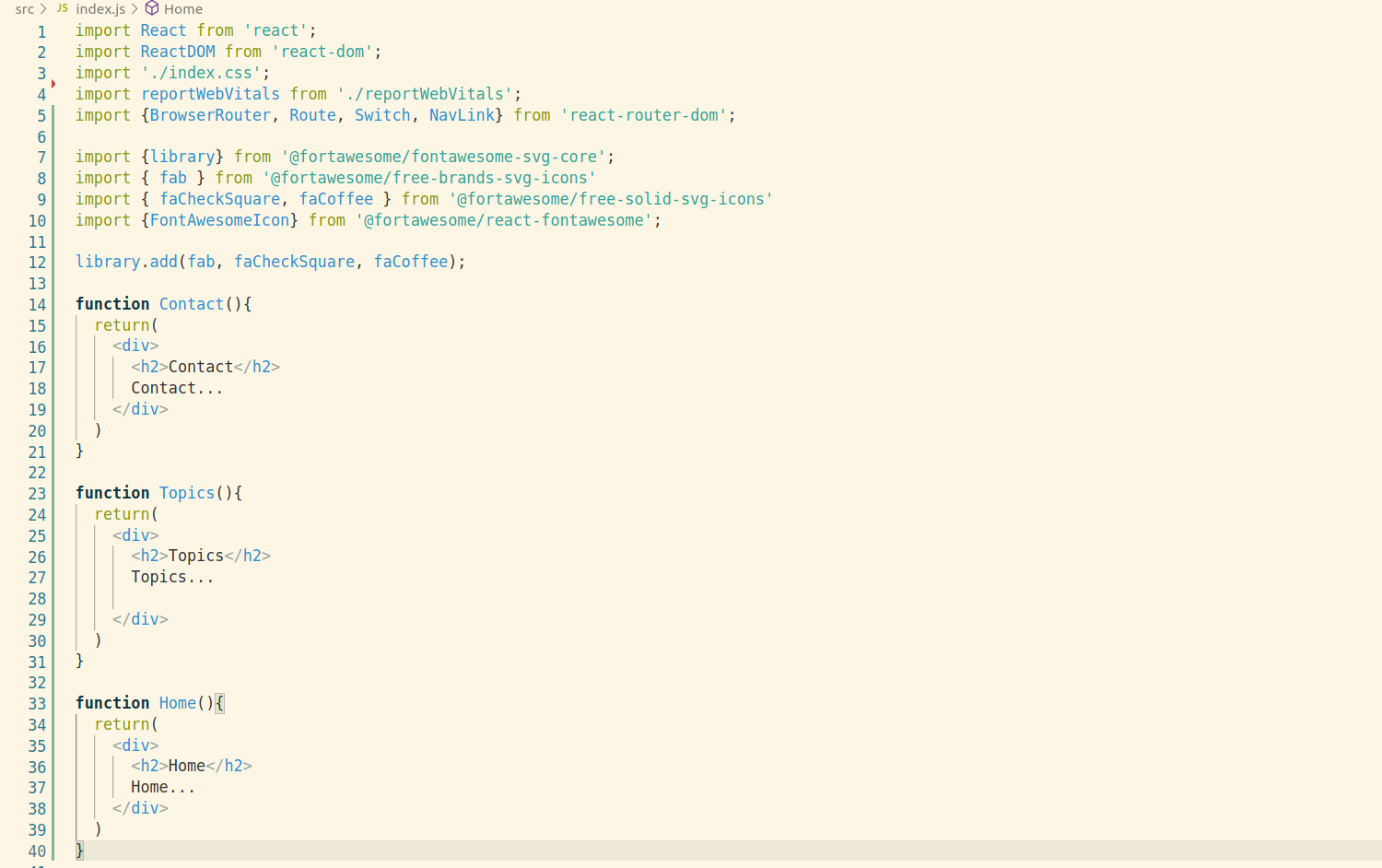Click the highlighted opening brace on line 33
Viewport: 1382px width, 868px height.
tap(220, 703)
